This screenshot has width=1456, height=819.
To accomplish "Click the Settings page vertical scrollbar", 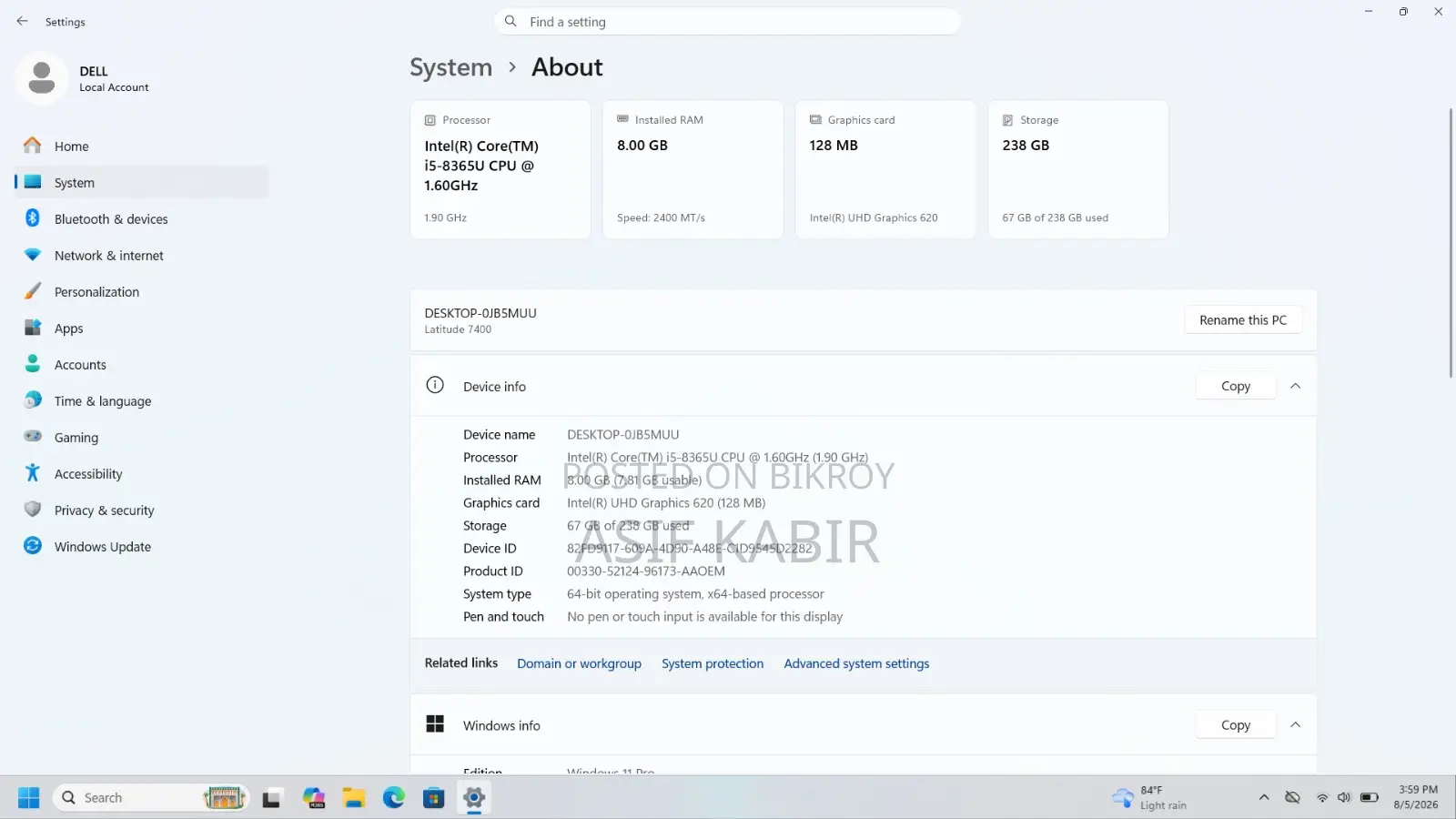I will (x=1451, y=243).
